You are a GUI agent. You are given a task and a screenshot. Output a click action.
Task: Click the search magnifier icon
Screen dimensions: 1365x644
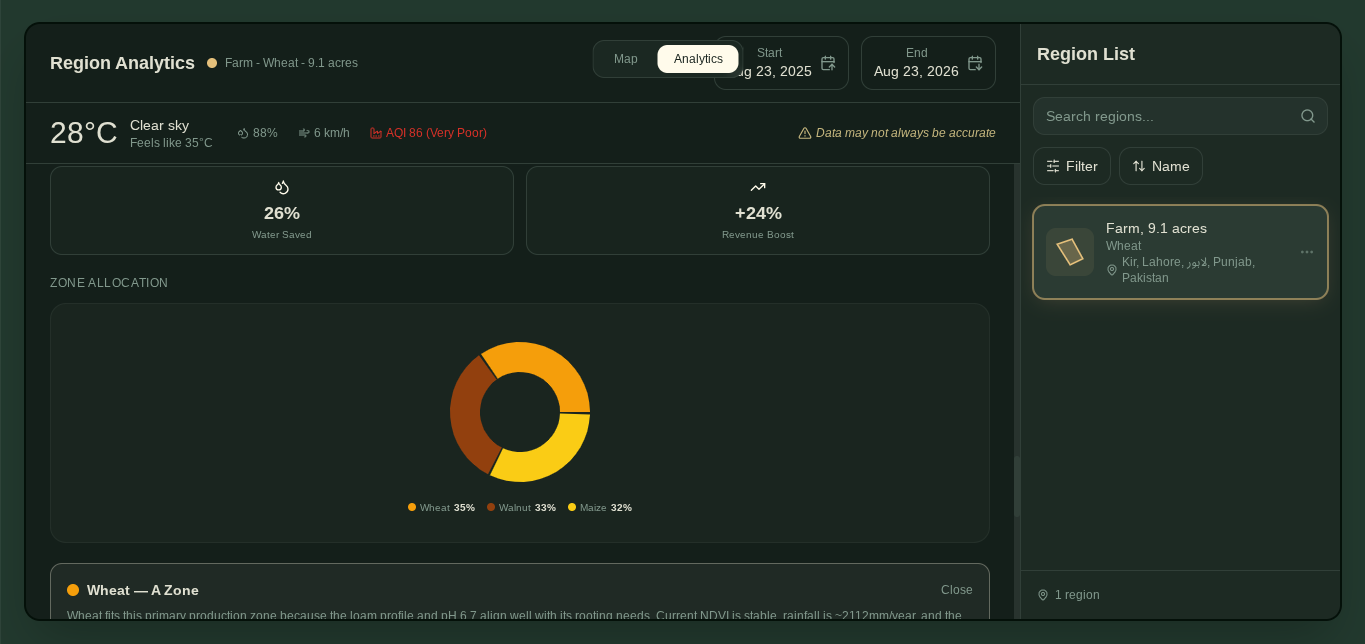(1308, 116)
